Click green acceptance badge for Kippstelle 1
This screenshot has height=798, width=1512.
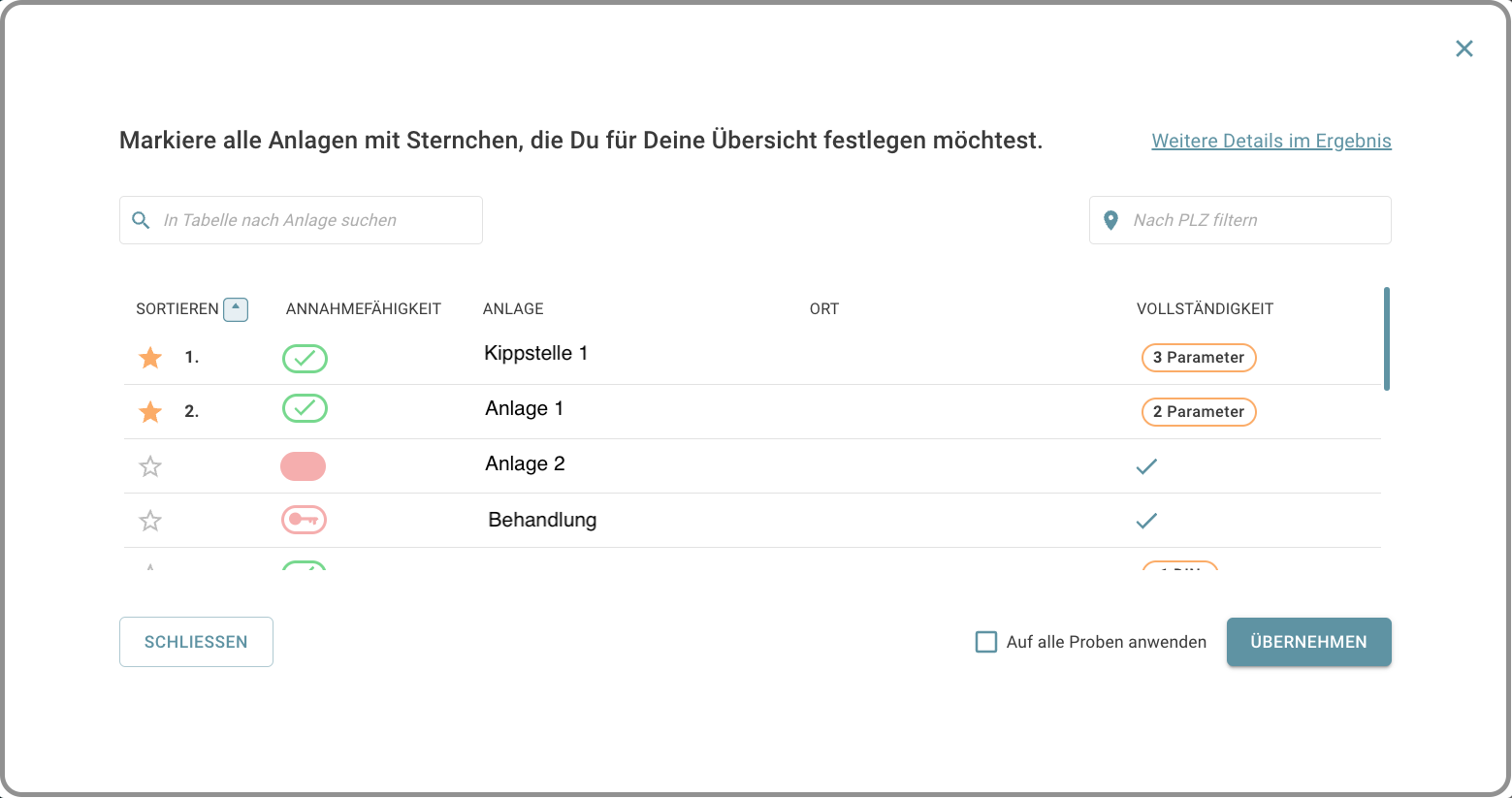305,359
